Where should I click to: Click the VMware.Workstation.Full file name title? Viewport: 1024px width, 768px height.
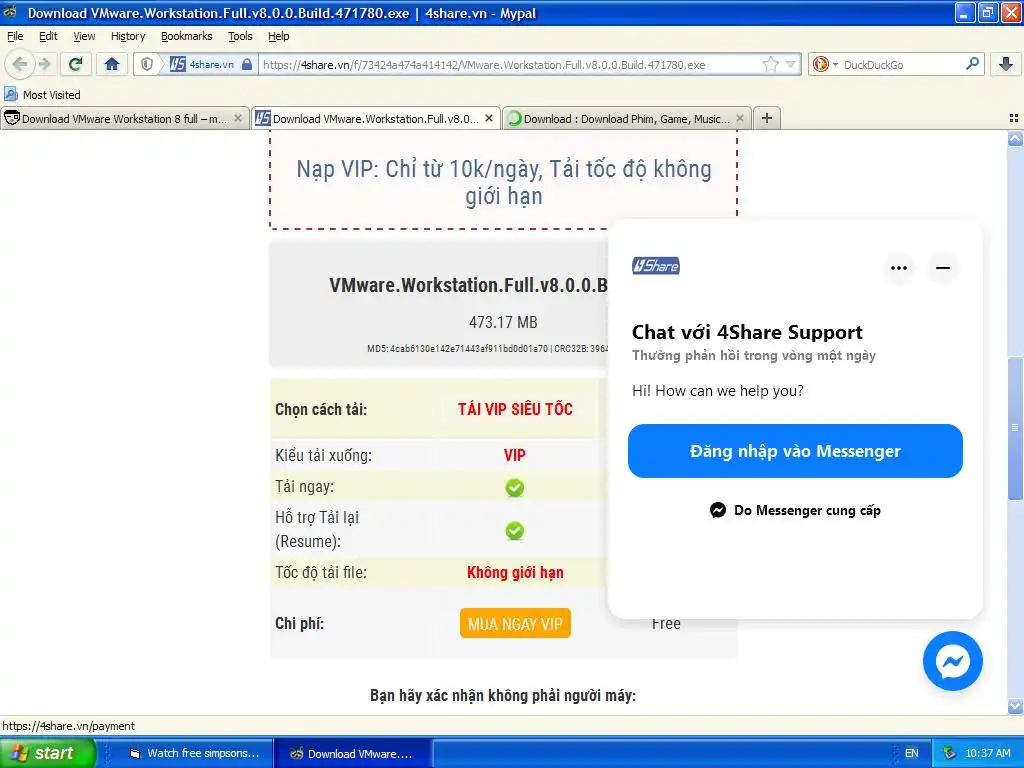pyautogui.click(x=468, y=285)
